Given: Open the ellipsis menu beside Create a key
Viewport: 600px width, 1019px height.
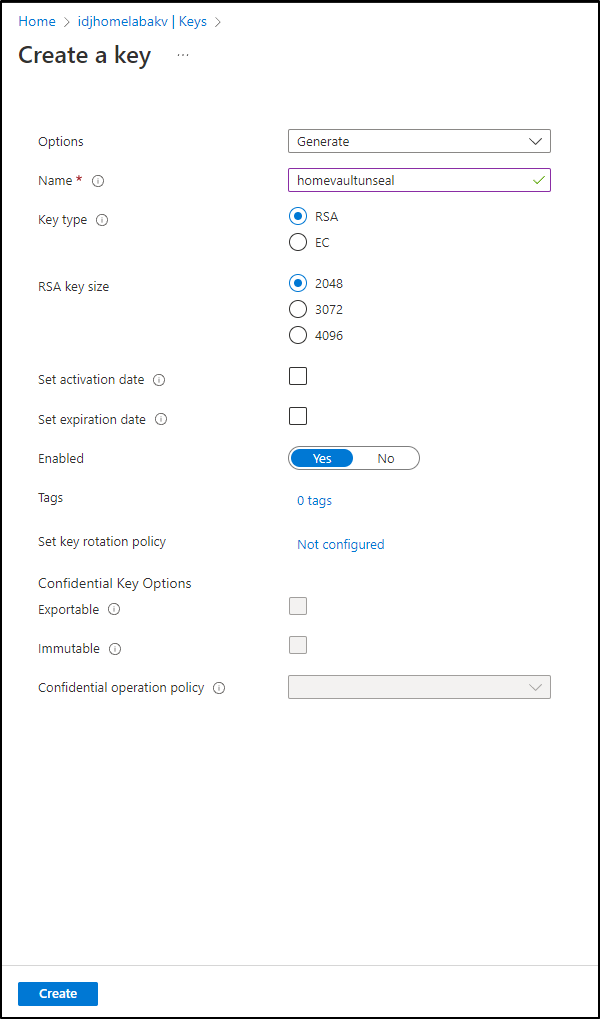Looking at the screenshot, I should 183,56.
